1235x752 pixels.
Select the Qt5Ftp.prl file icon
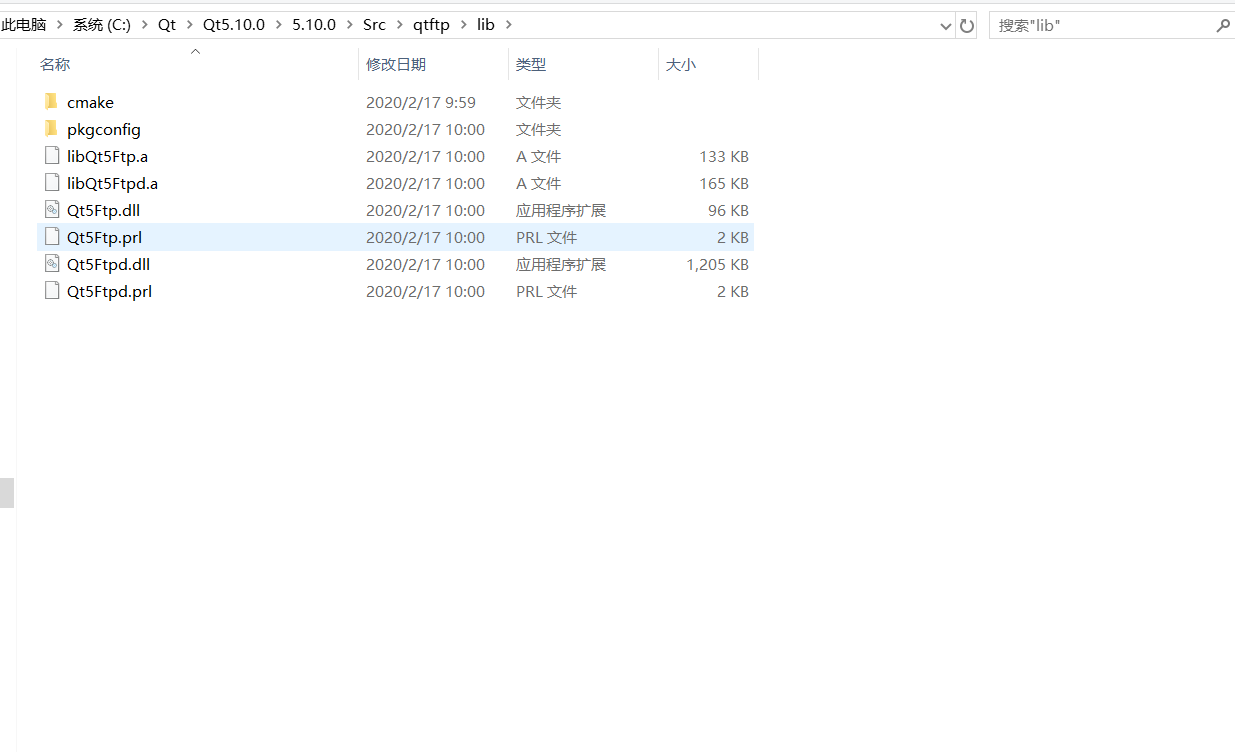(52, 237)
